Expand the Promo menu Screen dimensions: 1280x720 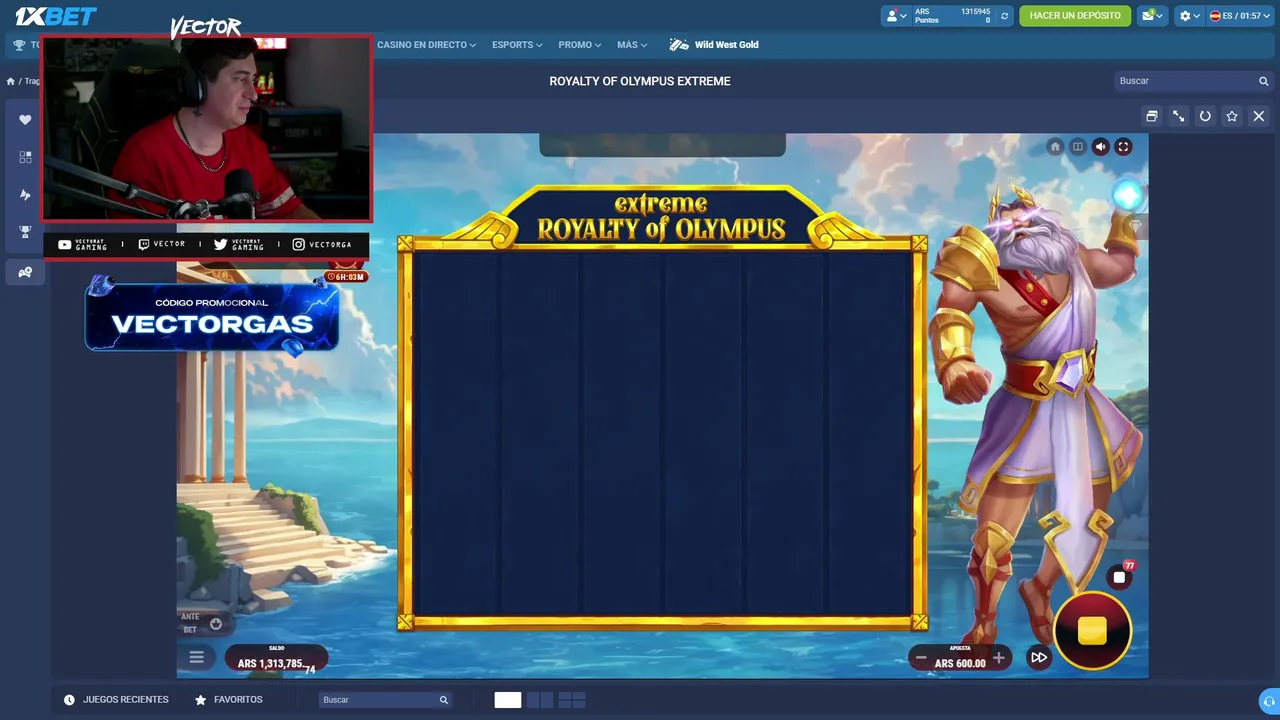pos(580,45)
